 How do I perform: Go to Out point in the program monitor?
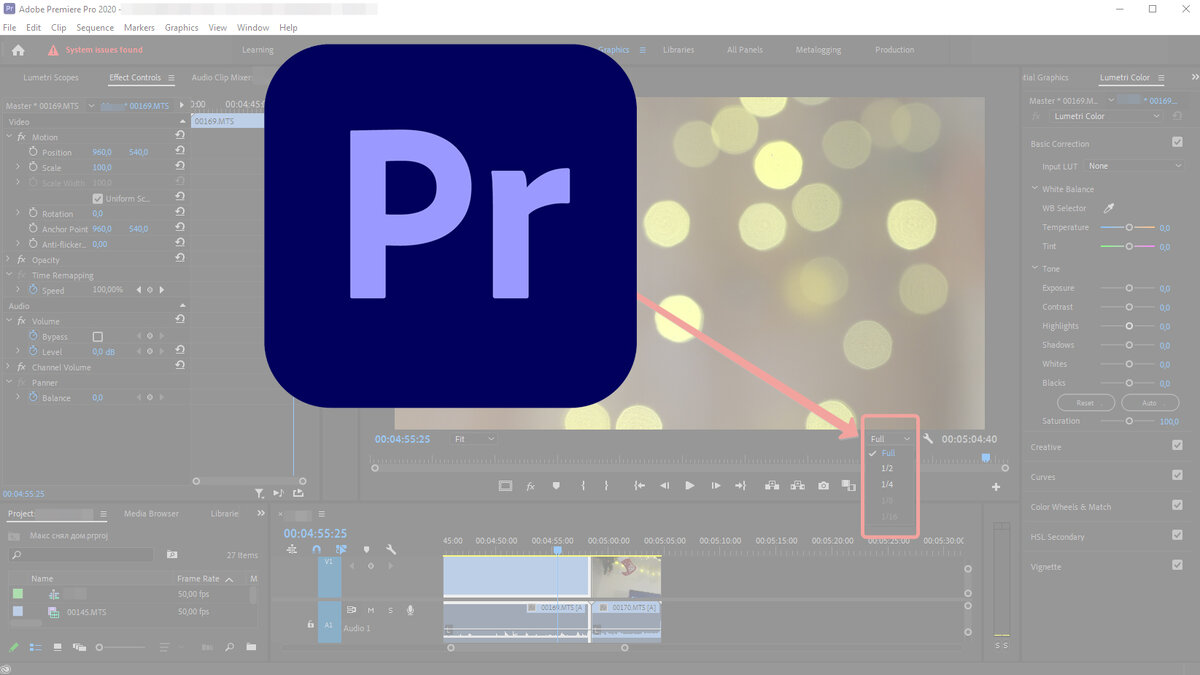[740, 486]
